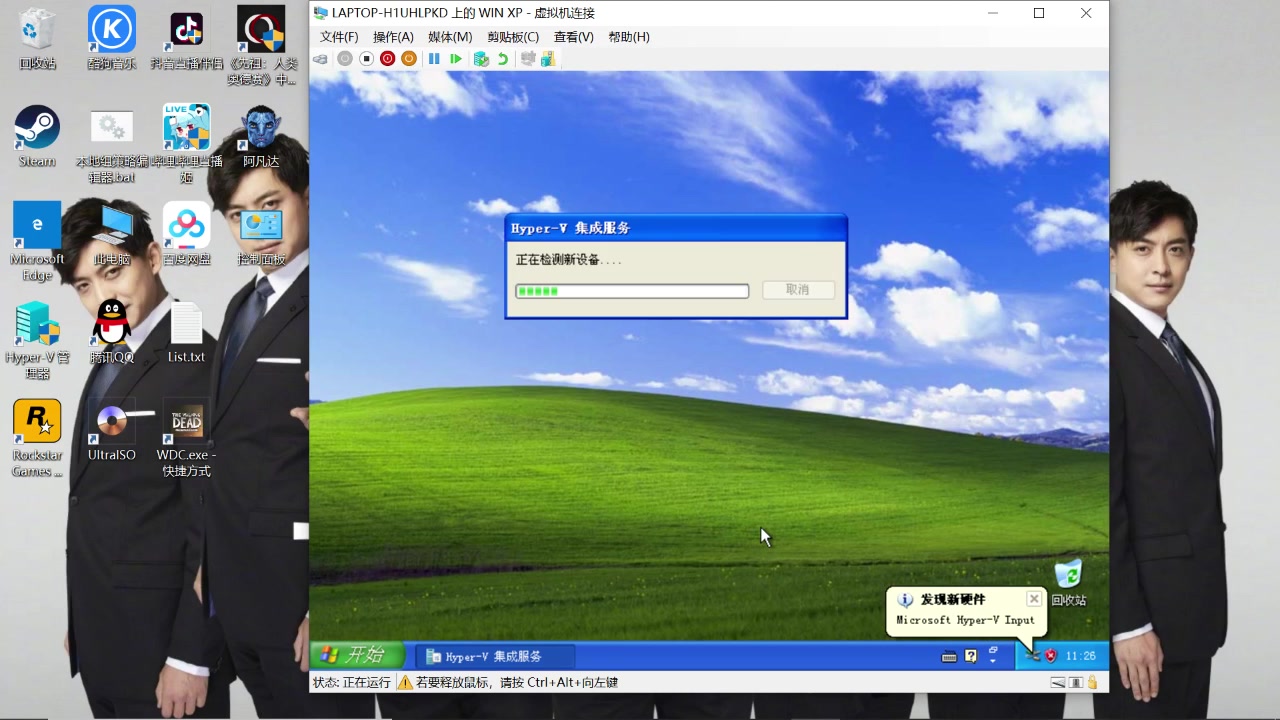Click the grey Start VM toolbar icon
The width and height of the screenshot is (1280, 720).
point(345,59)
